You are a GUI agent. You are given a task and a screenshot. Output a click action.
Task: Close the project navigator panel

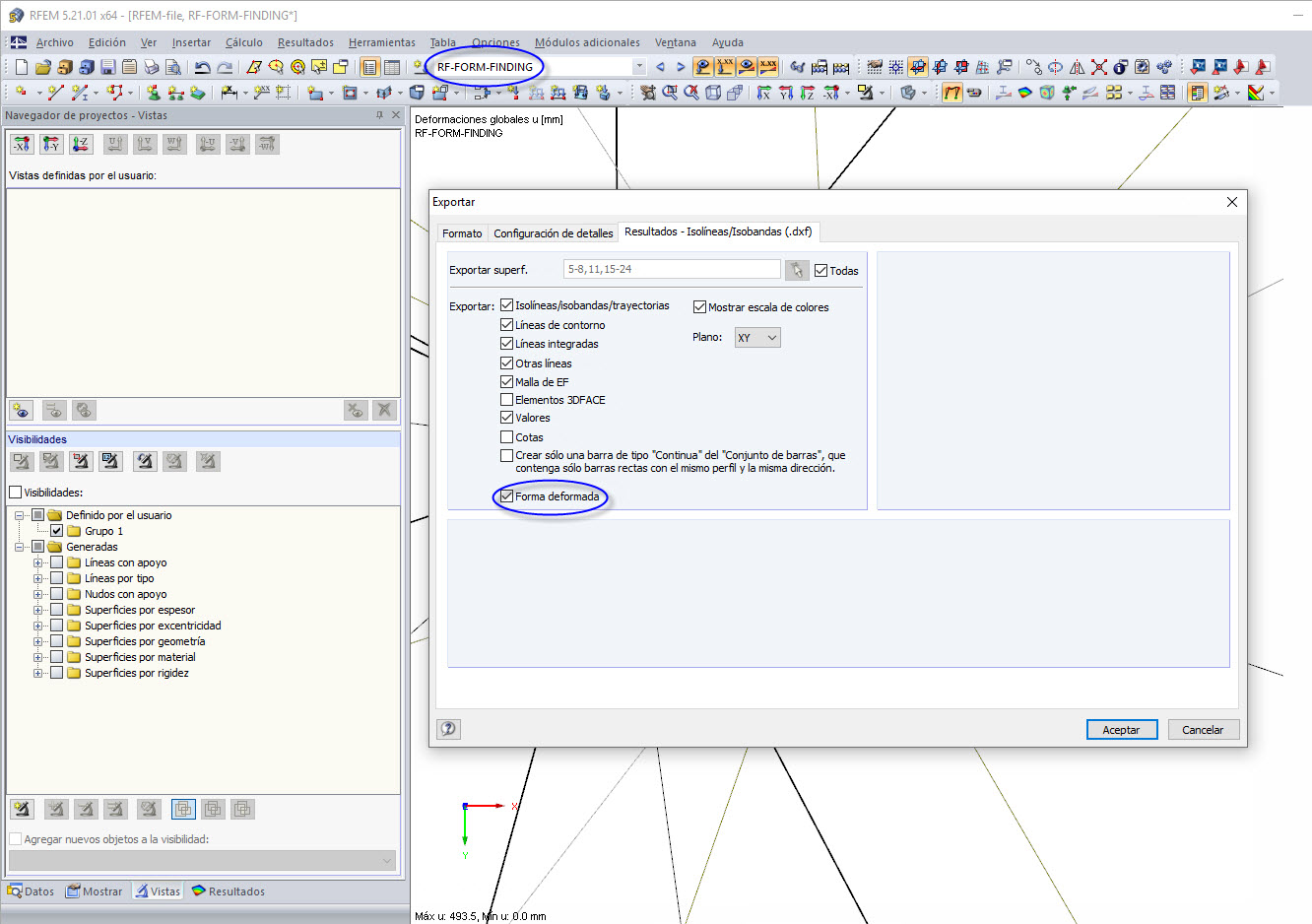pyautogui.click(x=396, y=115)
